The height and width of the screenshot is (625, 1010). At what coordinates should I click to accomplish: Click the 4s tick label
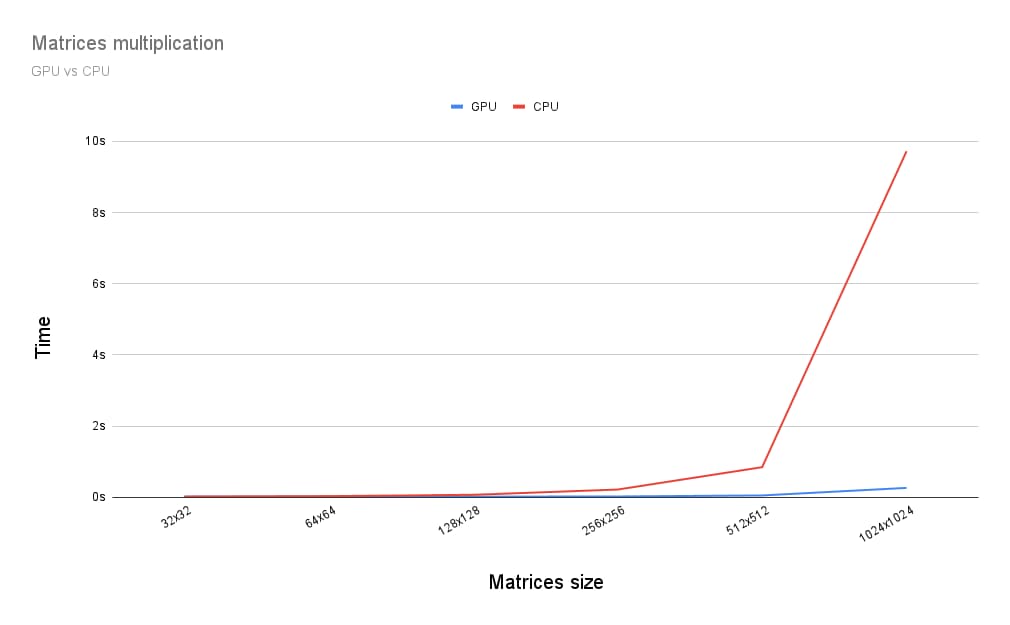(x=98, y=354)
